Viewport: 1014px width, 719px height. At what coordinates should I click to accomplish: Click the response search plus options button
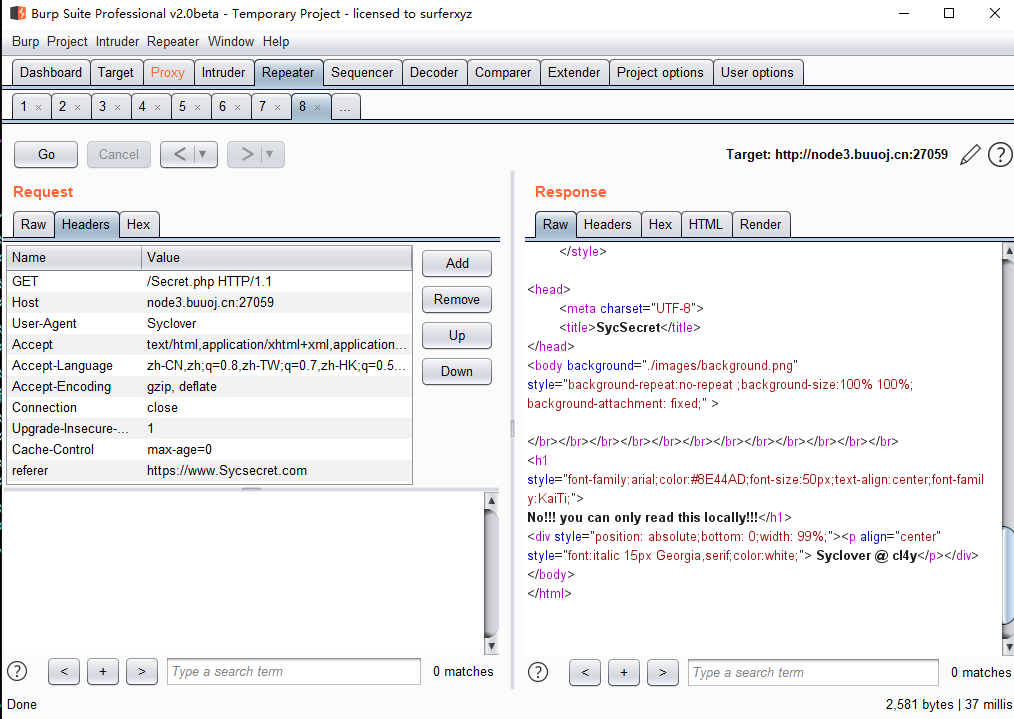click(x=624, y=672)
